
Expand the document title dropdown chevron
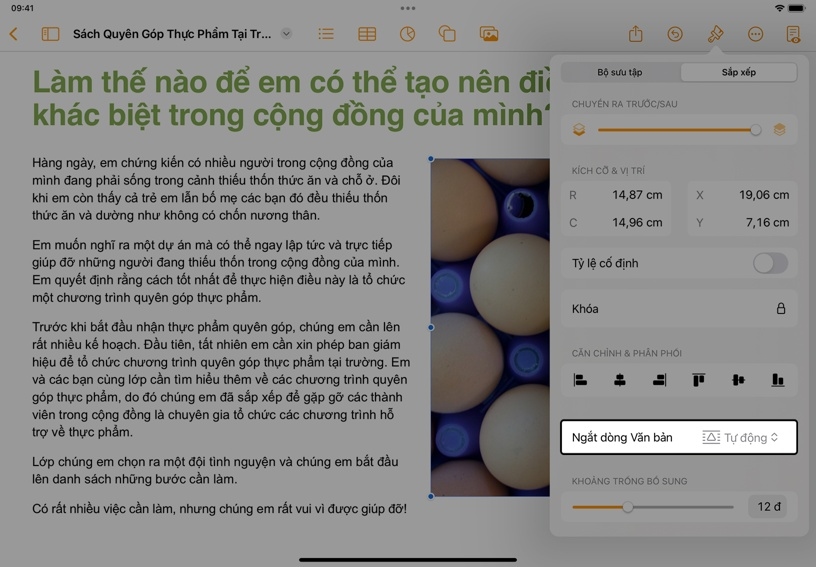286,34
